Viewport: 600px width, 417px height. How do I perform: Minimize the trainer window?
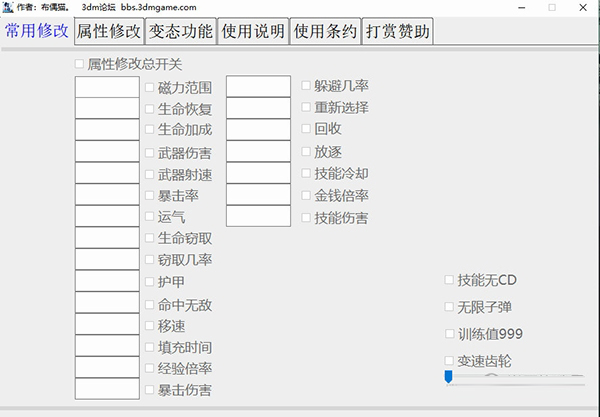click(x=522, y=7)
